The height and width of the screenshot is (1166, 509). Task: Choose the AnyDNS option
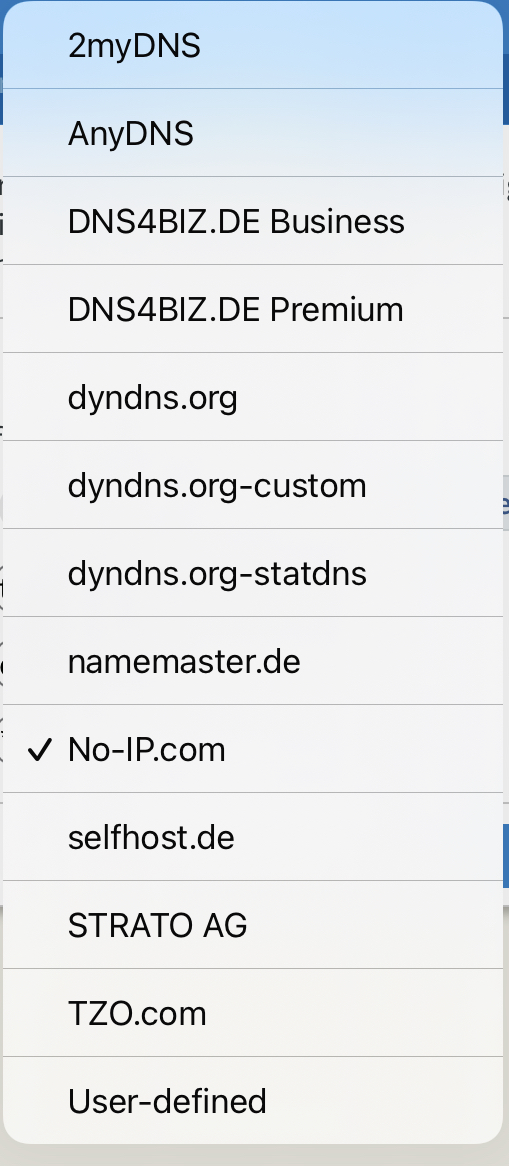coord(253,133)
